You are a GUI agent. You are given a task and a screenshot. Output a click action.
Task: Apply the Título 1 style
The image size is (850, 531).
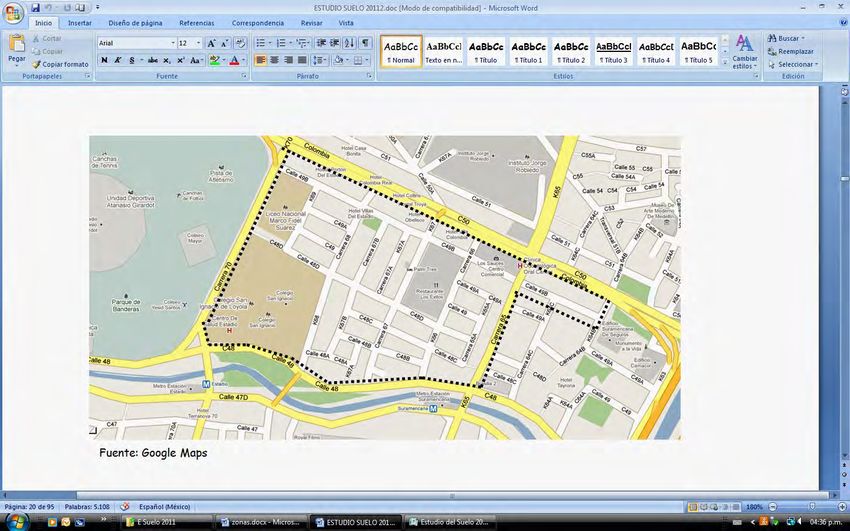[528, 52]
